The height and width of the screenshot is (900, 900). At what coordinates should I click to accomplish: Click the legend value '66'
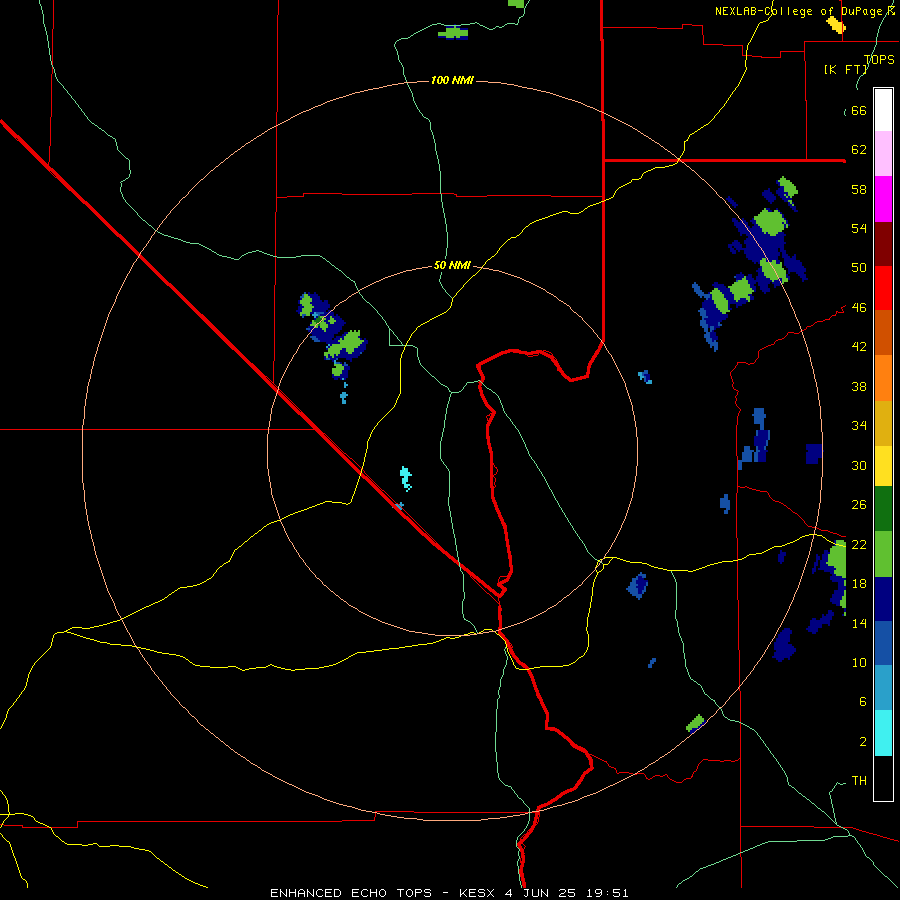pyautogui.click(x=859, y=110)
